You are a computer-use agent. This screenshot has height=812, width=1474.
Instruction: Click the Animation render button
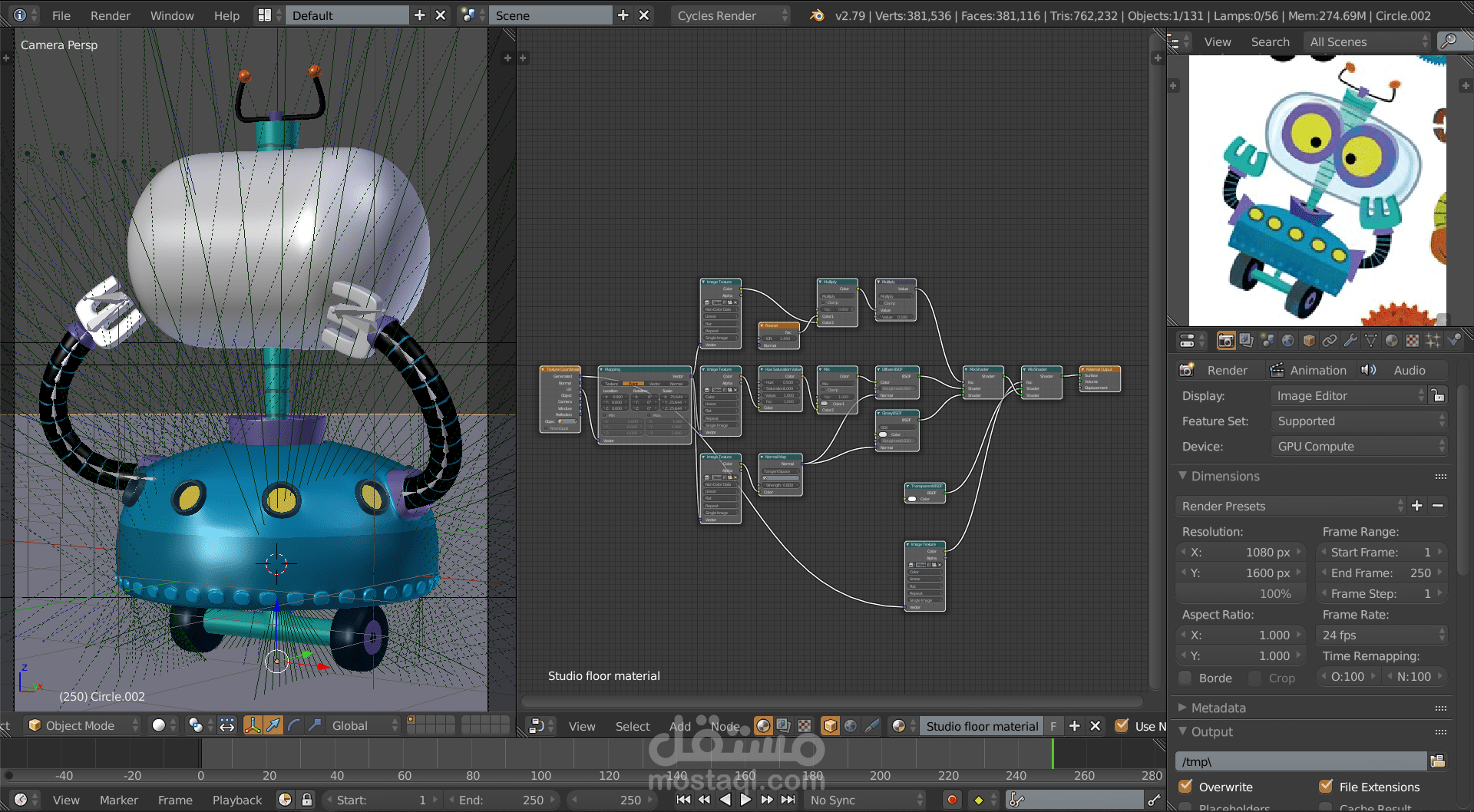[1308, 370]
